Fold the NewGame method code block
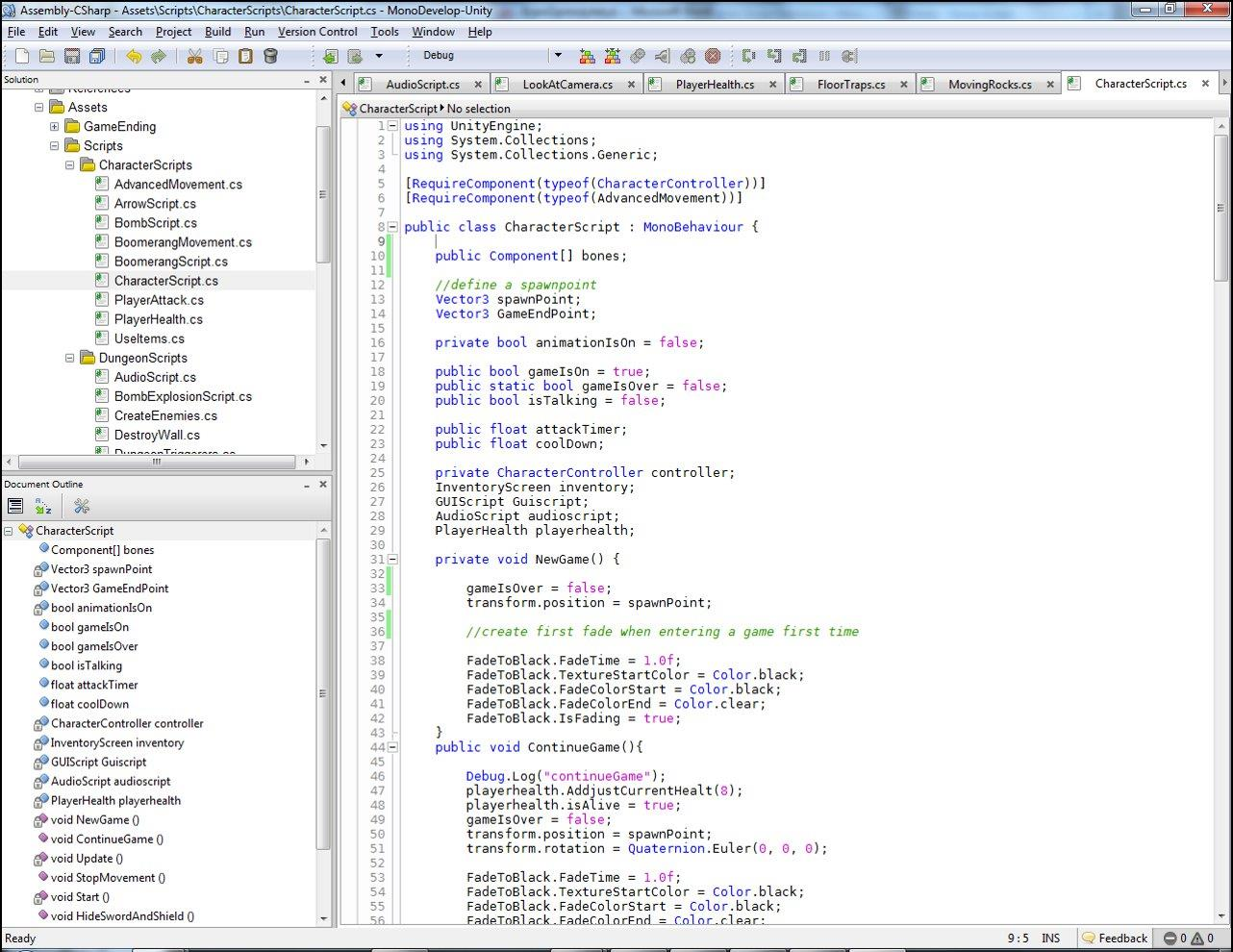 (393, 559)
